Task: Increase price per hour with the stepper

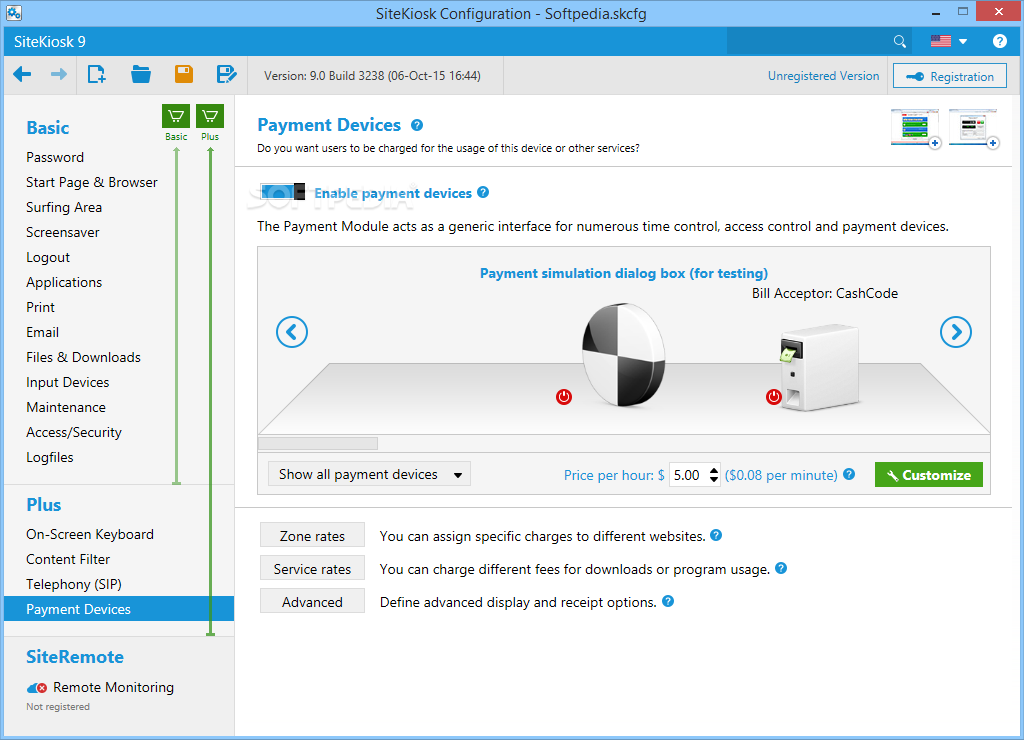Action: (714, 470)
